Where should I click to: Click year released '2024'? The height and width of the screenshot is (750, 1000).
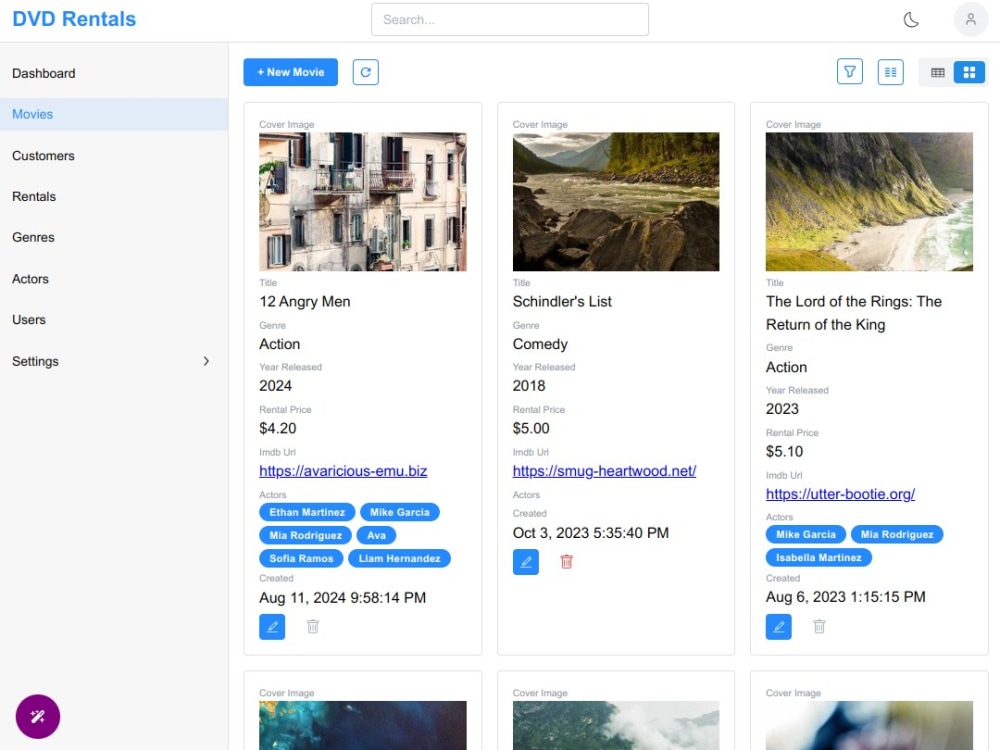[275, 385]
